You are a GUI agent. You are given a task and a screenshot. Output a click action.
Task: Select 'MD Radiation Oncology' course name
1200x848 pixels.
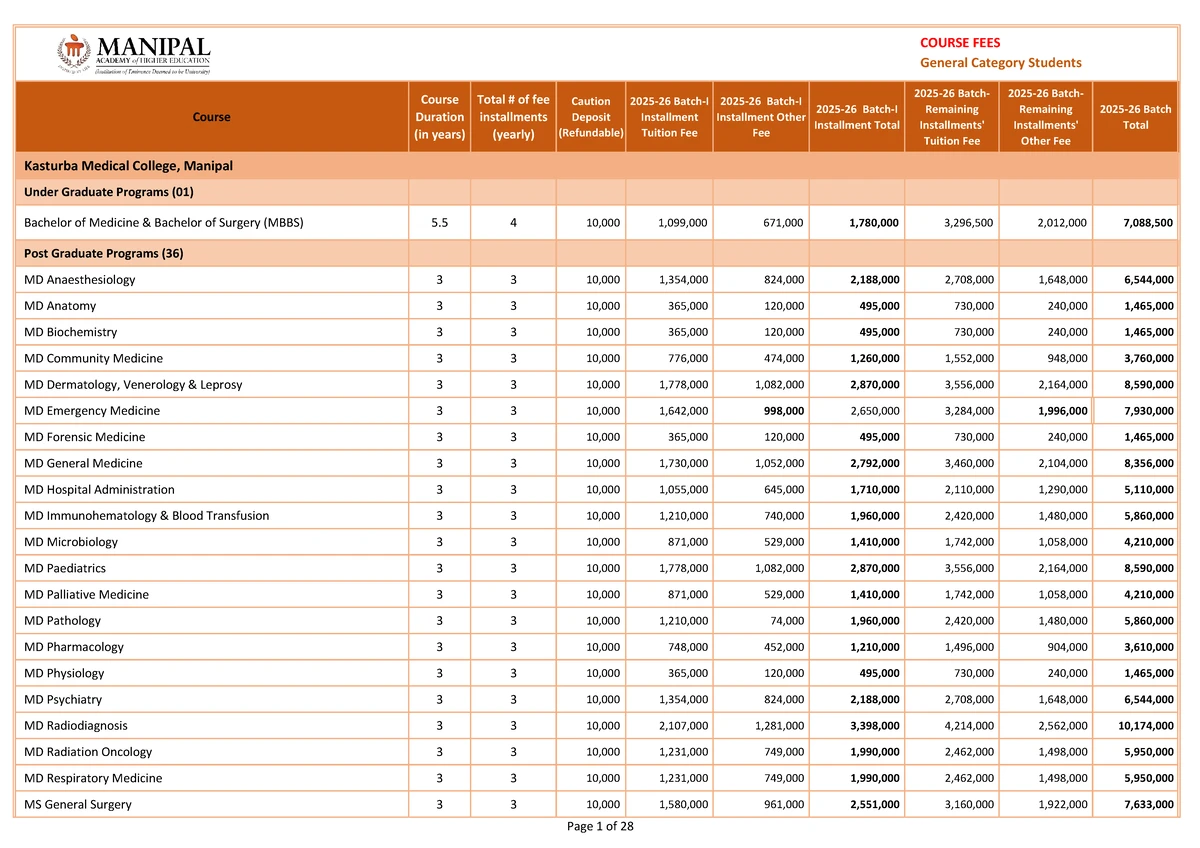tap(88, 752)
